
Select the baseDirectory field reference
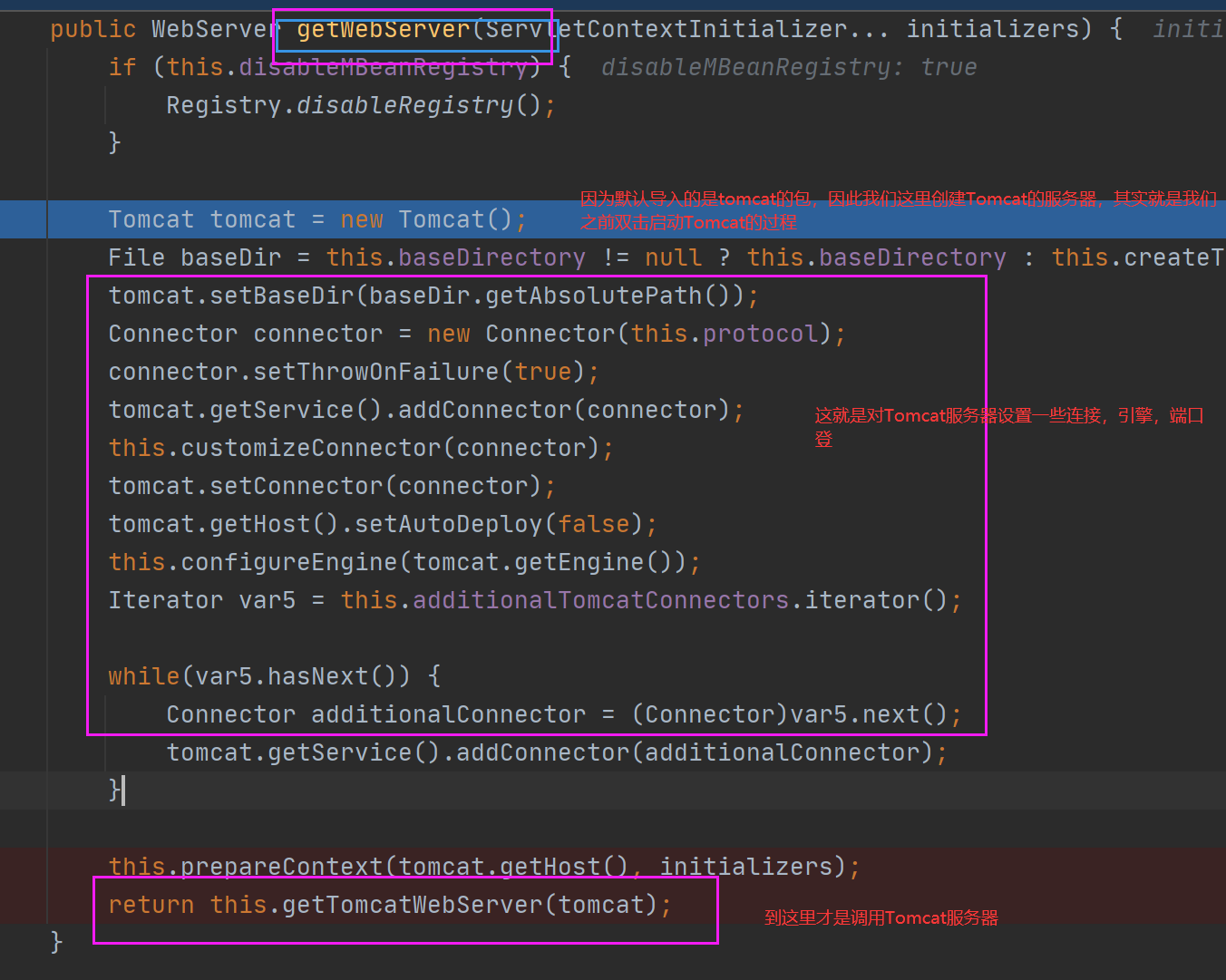pyautogui.click(x=491, y=257)
